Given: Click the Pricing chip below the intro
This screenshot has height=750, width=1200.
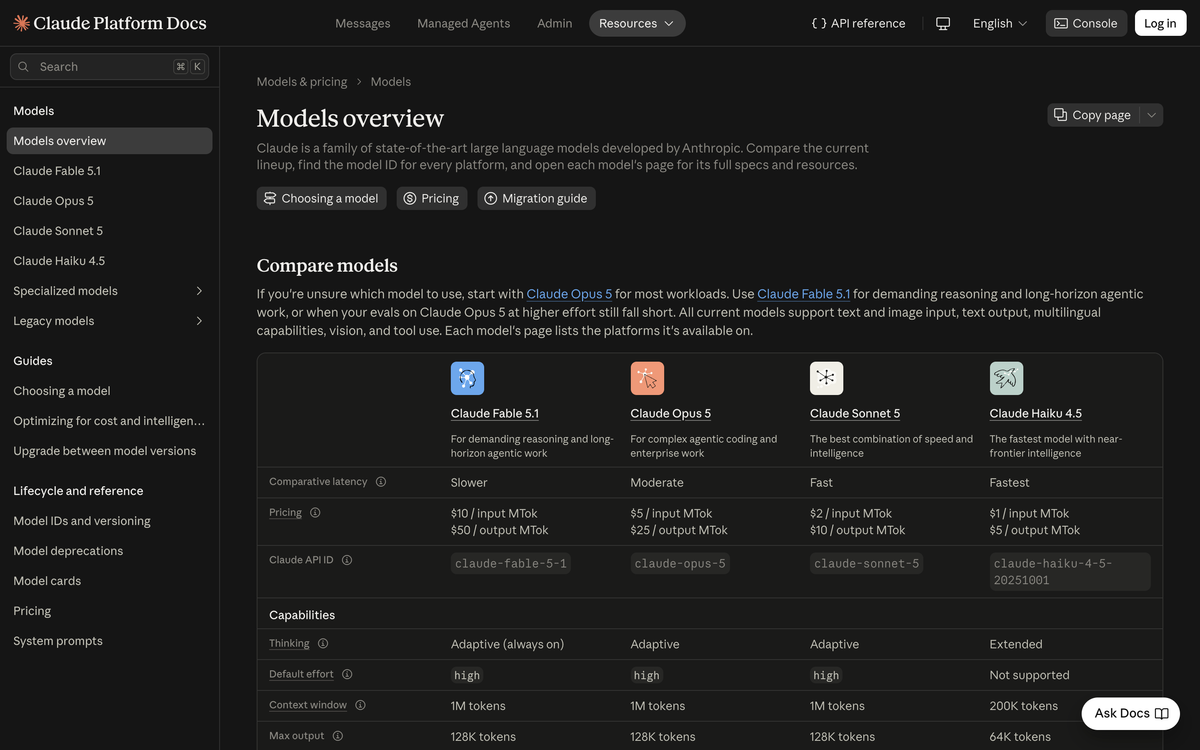Looking at the screenshot, I should [431, 198].
